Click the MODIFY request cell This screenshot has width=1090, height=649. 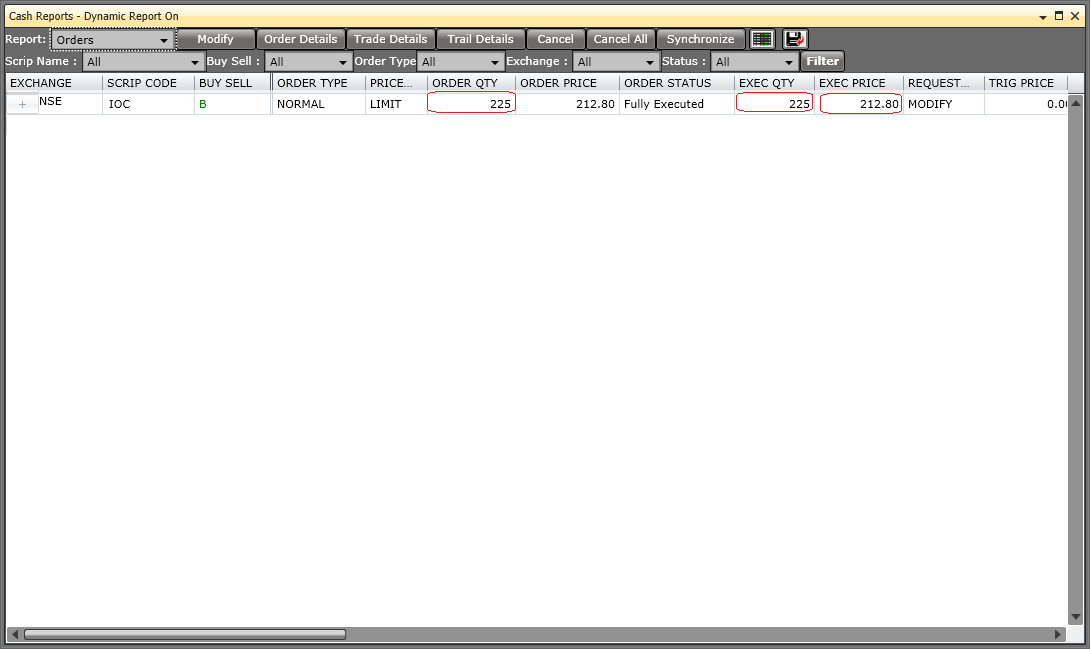click(x=943, y=104)
